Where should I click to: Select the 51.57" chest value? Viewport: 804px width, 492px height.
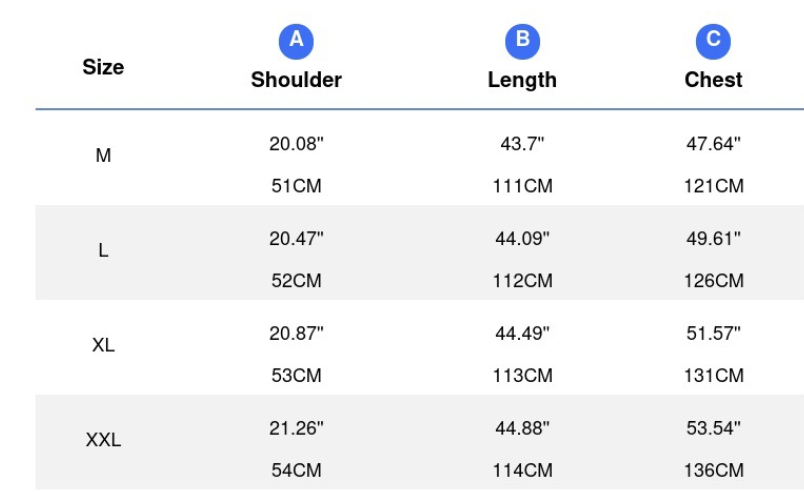[713, 334]
